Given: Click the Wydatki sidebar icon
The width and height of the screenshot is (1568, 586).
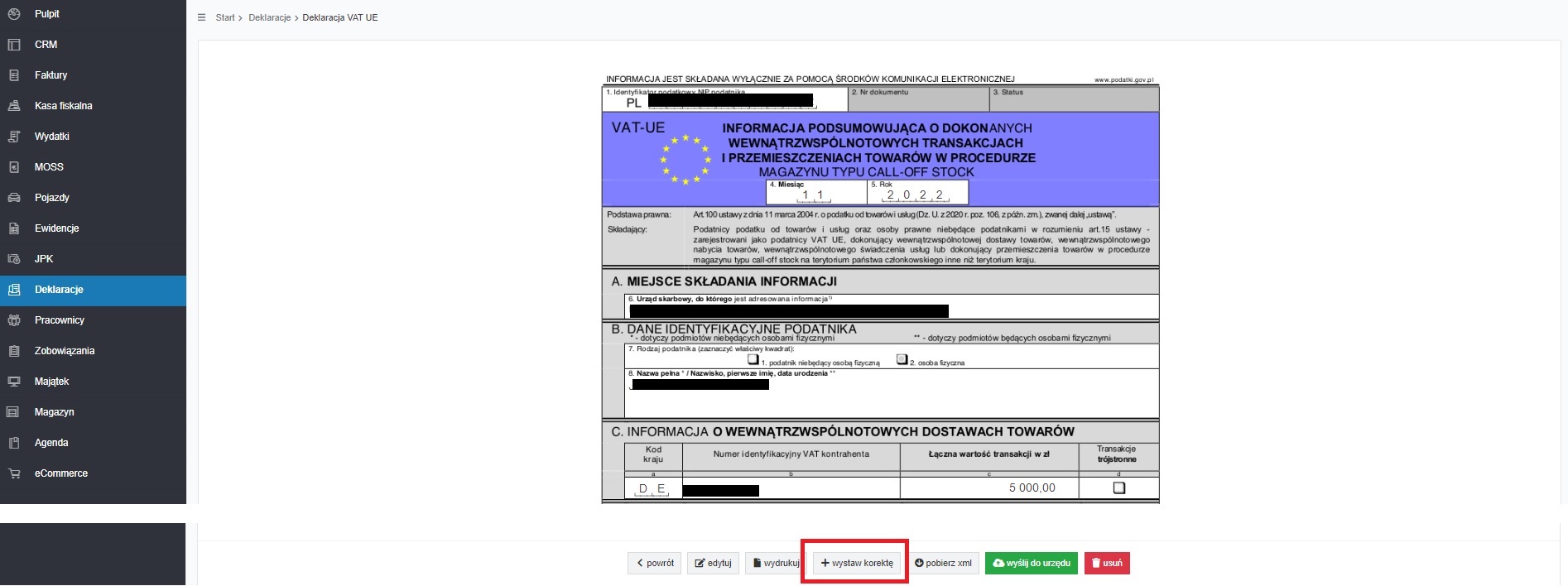Looking at the screenshot, I should 14,137.
